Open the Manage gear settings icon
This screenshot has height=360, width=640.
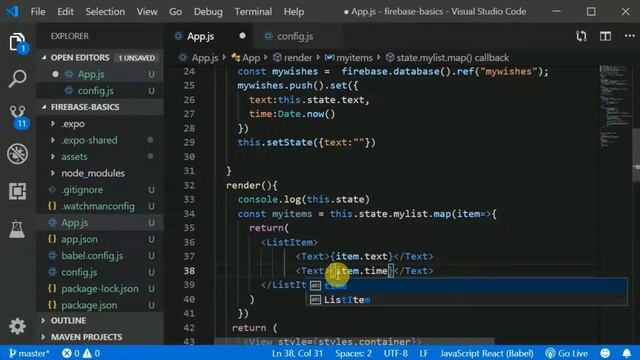coord(17,326)
